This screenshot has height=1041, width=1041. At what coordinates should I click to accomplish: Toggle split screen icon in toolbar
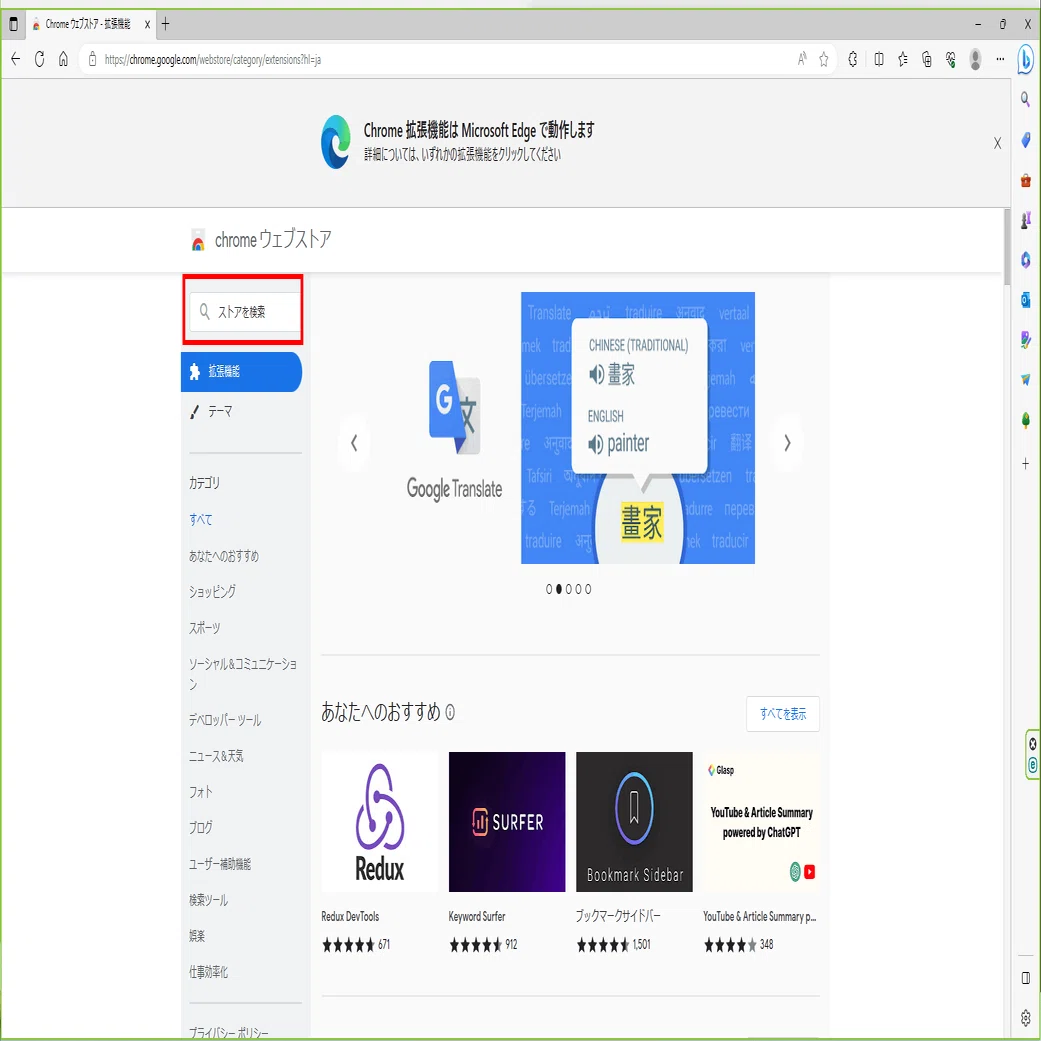click(879, 60)
